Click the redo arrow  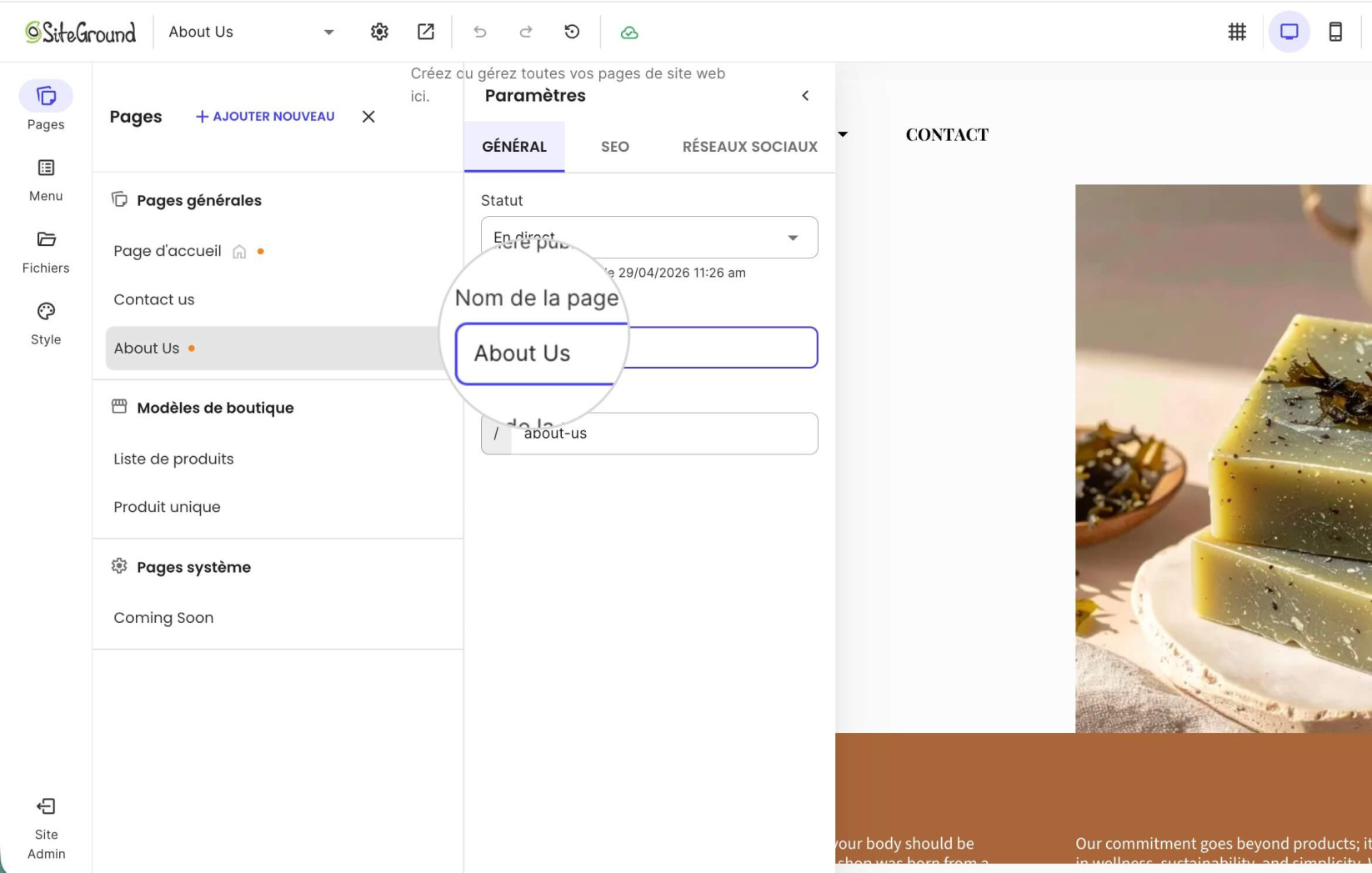tap(526, 32)
